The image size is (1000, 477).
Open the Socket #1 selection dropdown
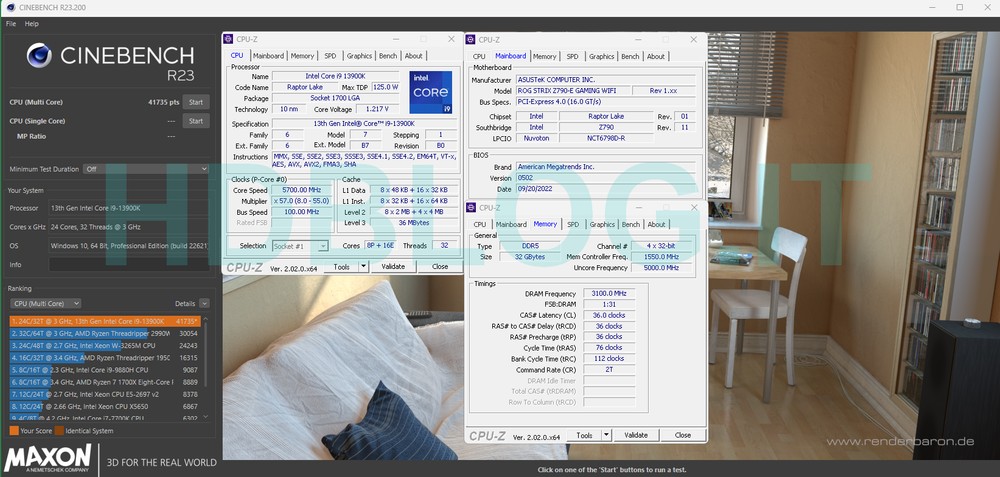pos(300,246)
